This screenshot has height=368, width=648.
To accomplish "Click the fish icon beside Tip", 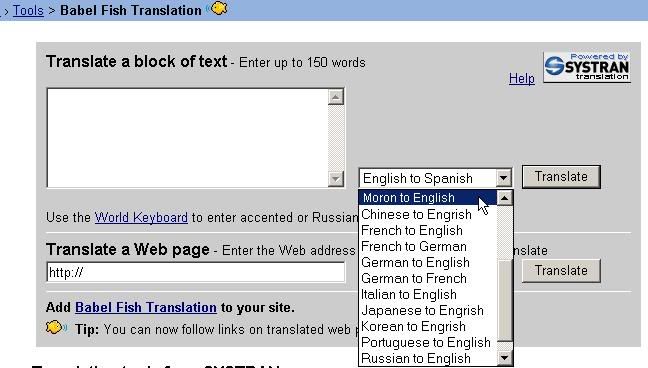I will (x=56, y=328).
